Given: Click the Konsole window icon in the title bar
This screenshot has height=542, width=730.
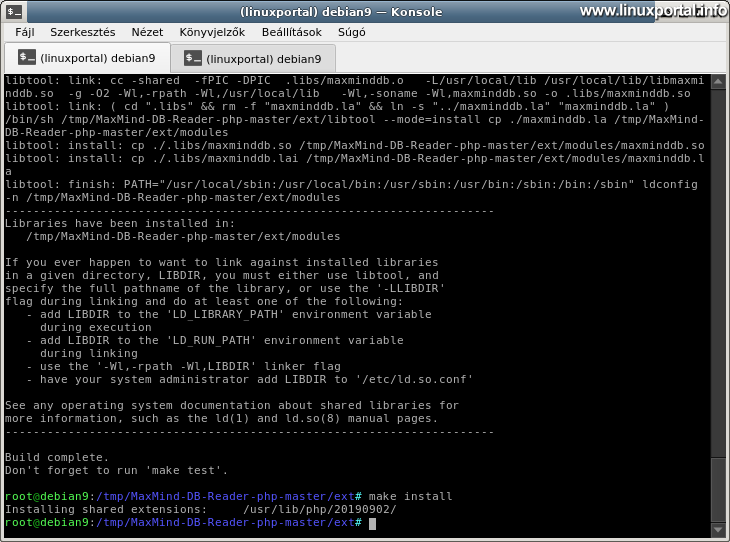Looking at the screenshot, I should 14,12.
